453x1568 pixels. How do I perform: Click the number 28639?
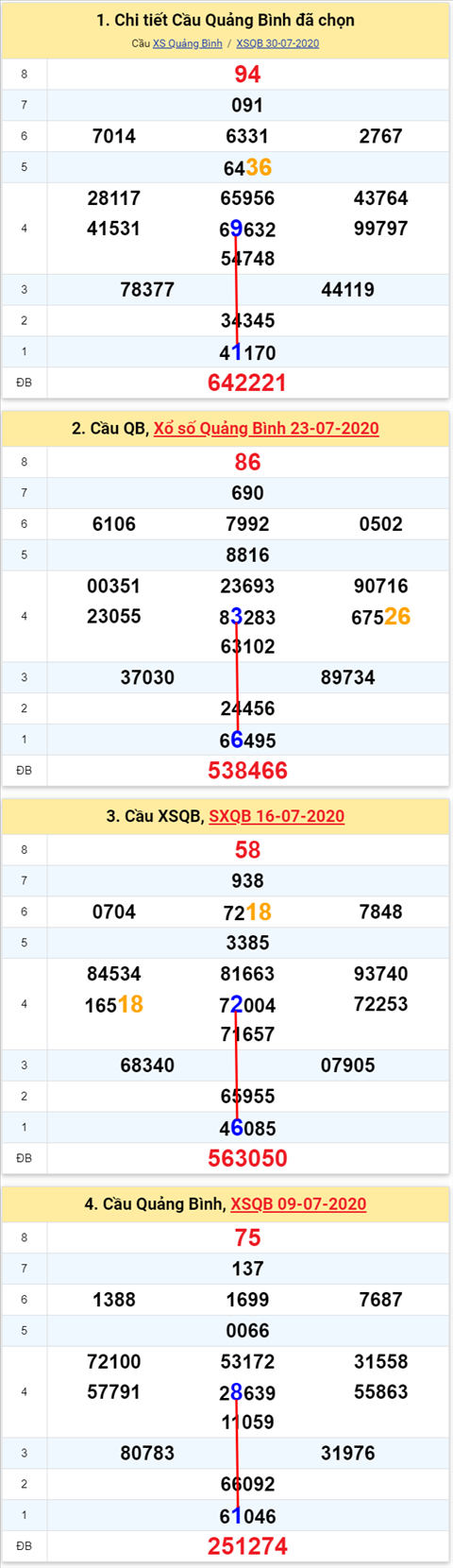pyautogui.click(x=247, y=1392)
